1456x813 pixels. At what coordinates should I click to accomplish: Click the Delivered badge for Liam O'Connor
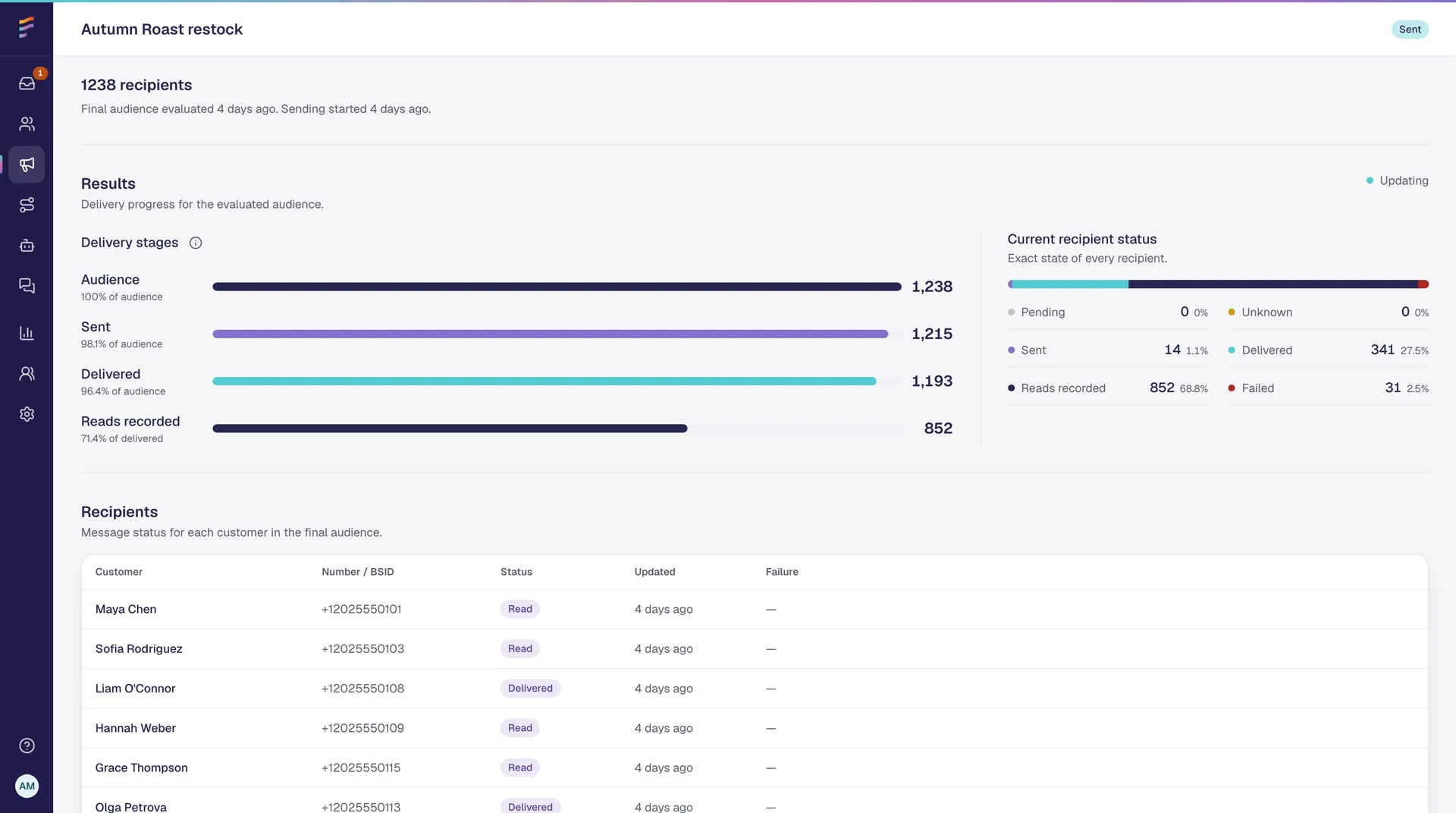tap(530, 689)
